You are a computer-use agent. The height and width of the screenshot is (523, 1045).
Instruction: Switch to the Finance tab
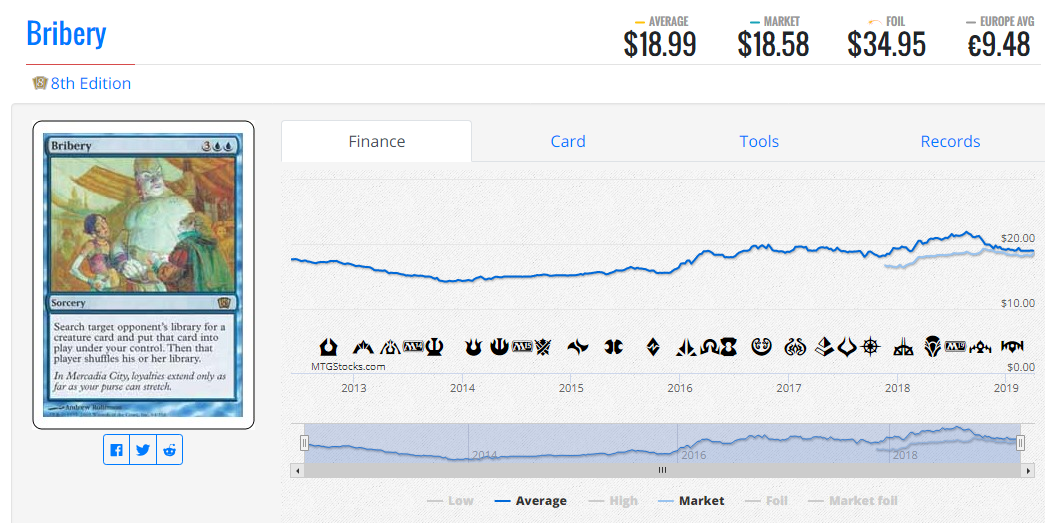click(x=377, y=141)
